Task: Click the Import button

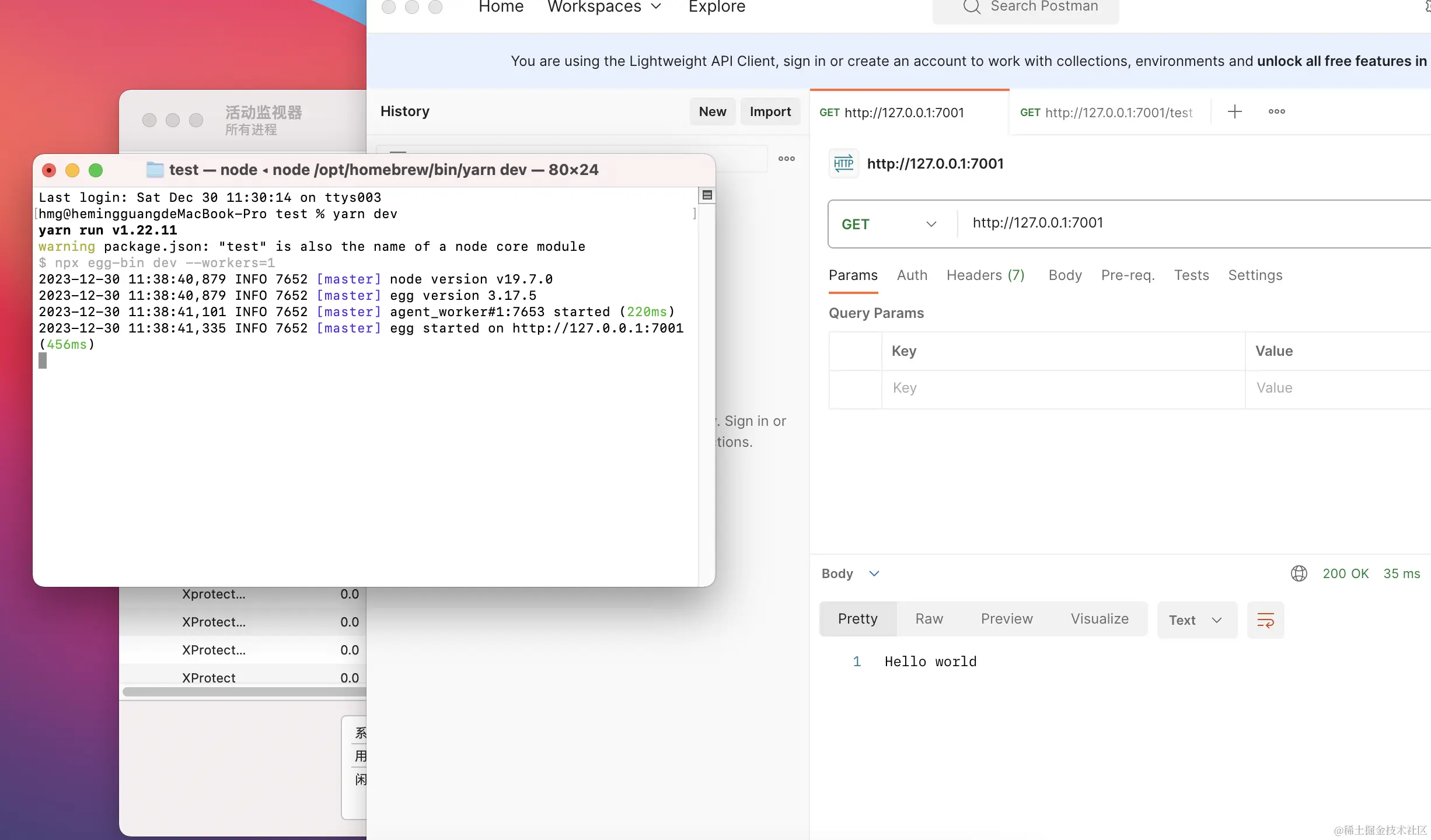Action: 770,111
